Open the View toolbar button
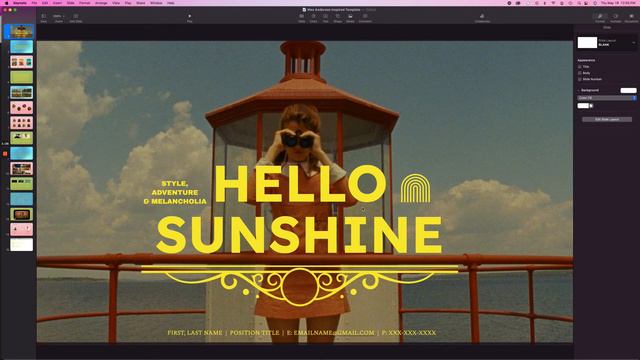640x360 pixels. coord(43,18)
